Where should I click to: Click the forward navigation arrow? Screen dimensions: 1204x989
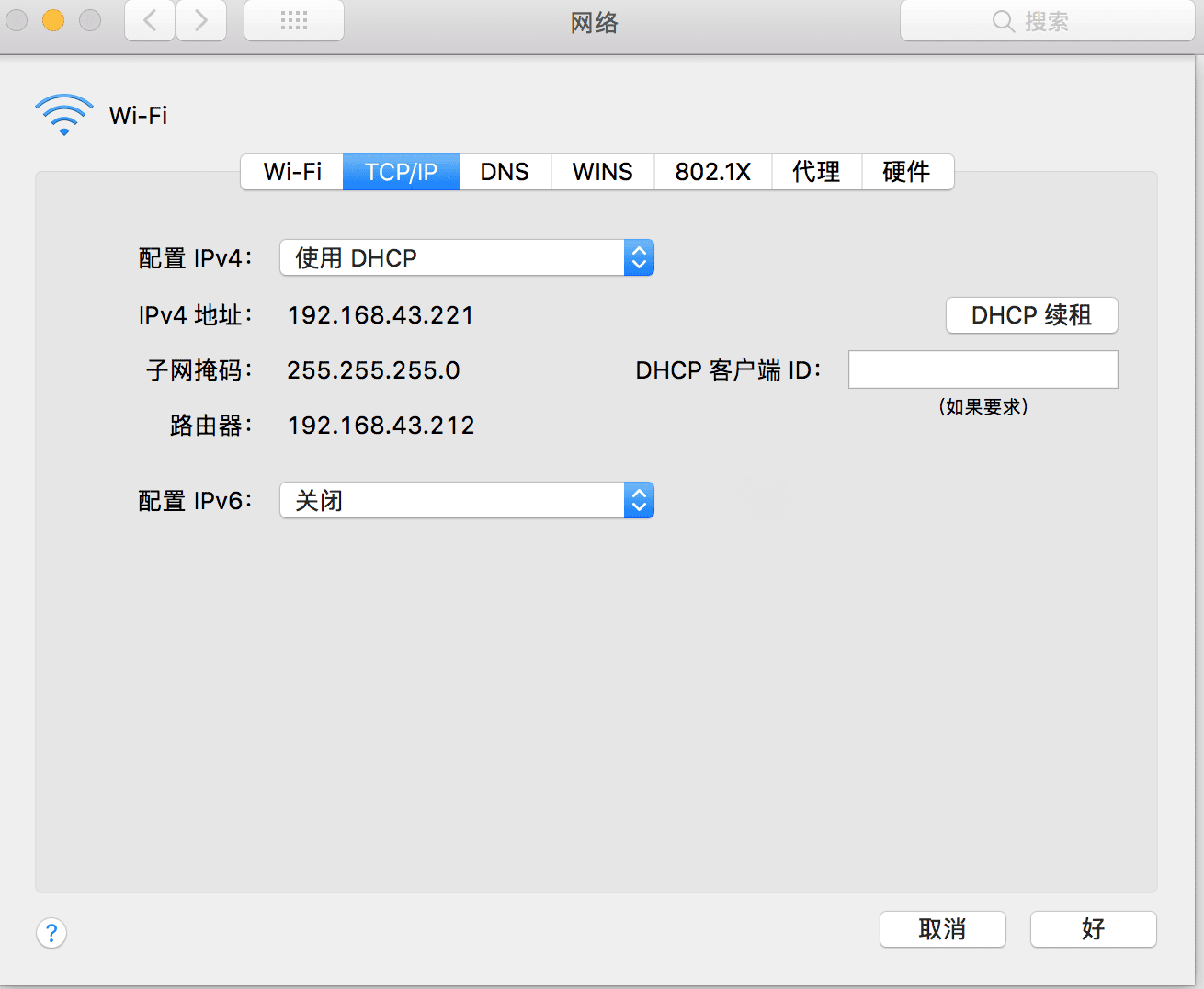pyautogui.click(x=201, y=21)
